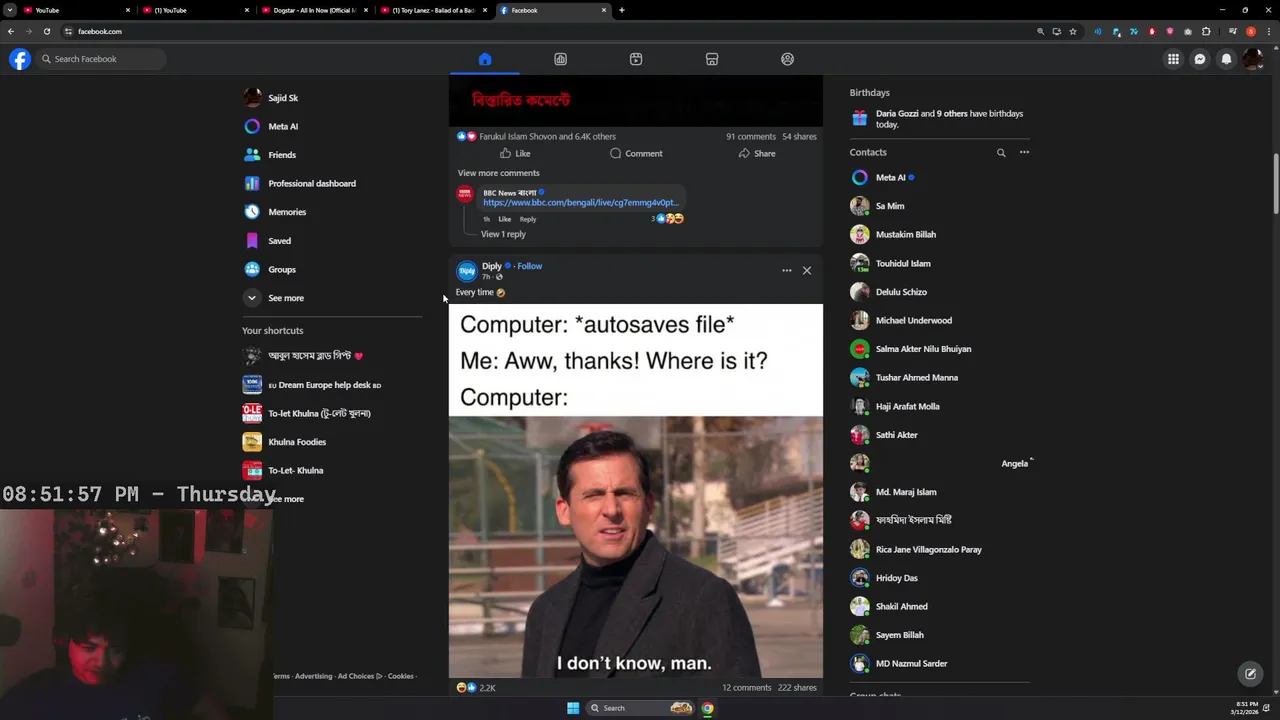
Task: Click 12 comments on Diply post
Action: point(747,688)
